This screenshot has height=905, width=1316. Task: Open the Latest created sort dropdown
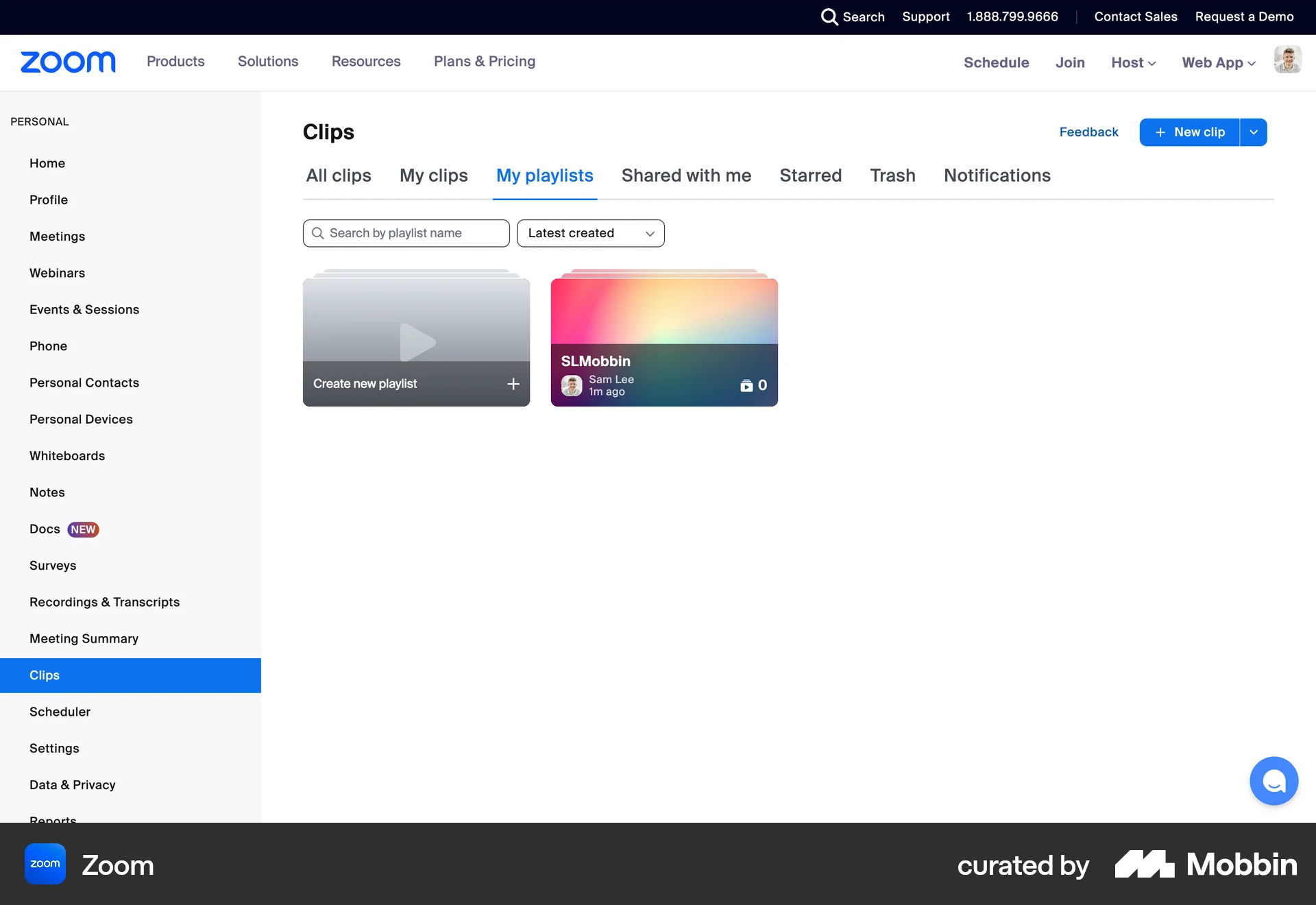(x=590, y=233)
